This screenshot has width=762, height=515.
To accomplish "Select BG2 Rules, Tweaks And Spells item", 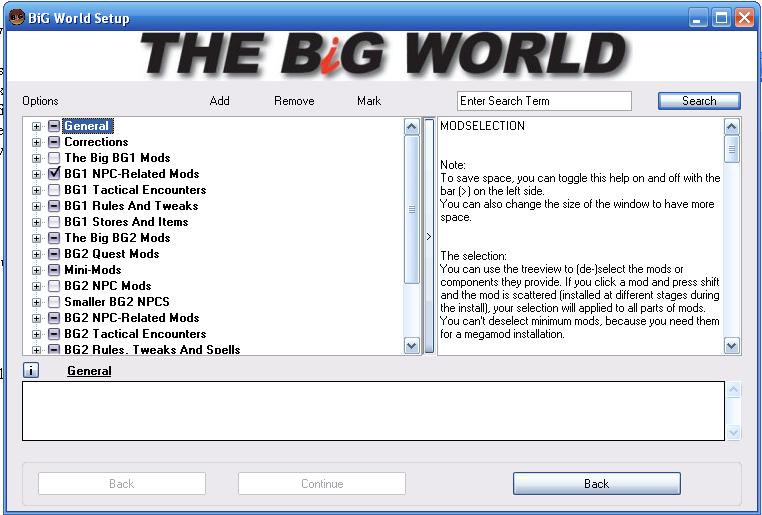I will (152, 349).
